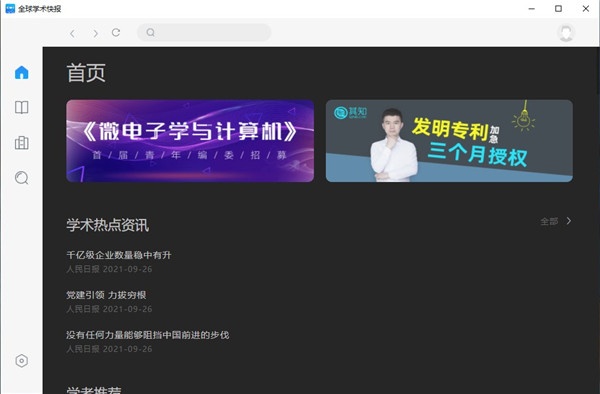Viewport: 600px width, 394px height.
Task: Open the 发明专利 三个月授权 banner
Action: point(449,141)
